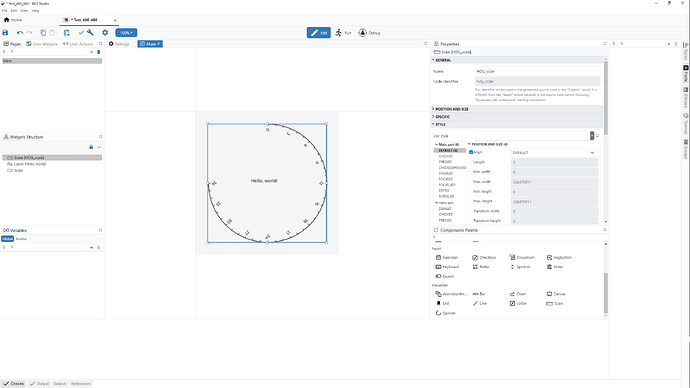Select the Spinner component in palette
The width and height of the screenshot is (690, 388).
tap(446, 313)
